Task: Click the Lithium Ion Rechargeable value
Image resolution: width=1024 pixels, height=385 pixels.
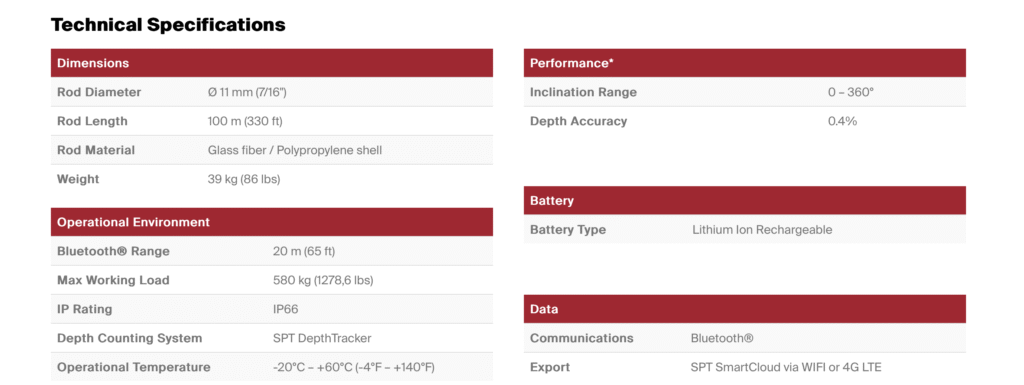Action: pos(762,230)
